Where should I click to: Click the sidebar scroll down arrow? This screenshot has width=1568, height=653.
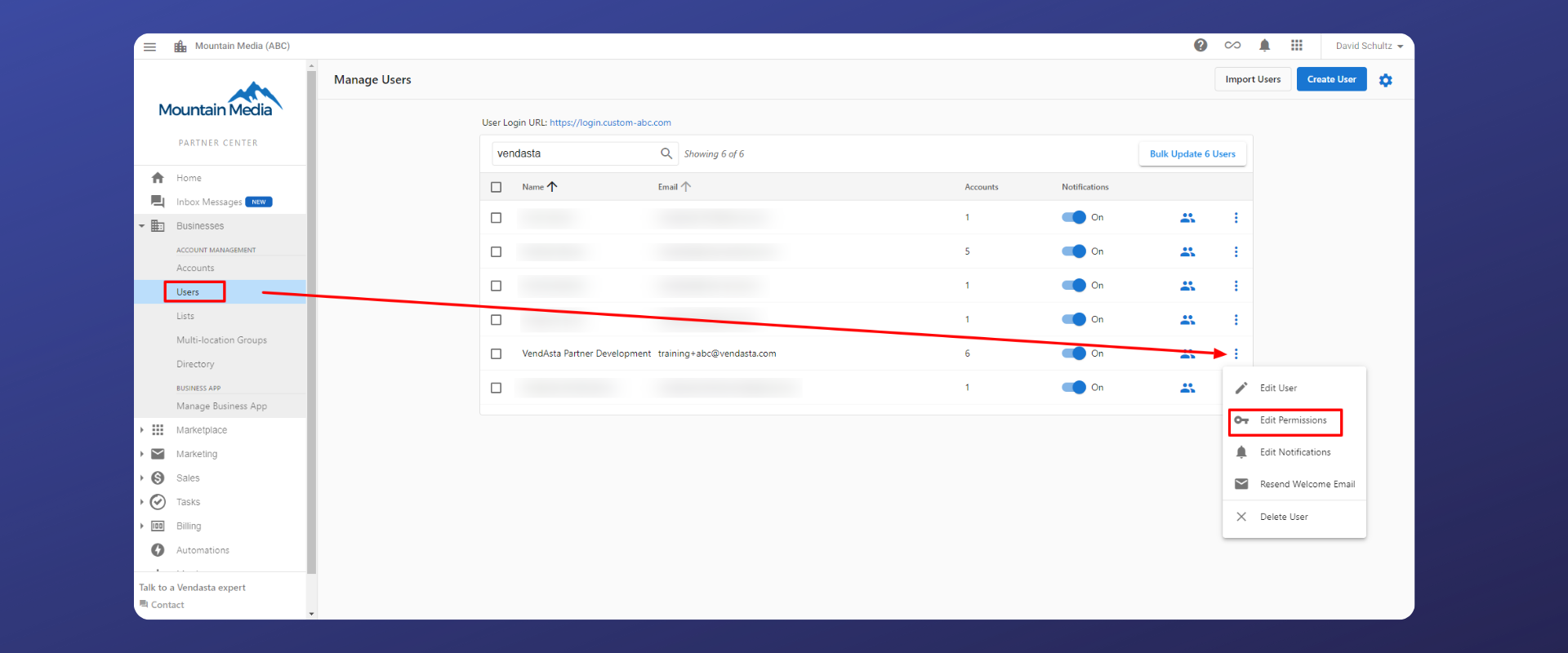click(311, 614)
